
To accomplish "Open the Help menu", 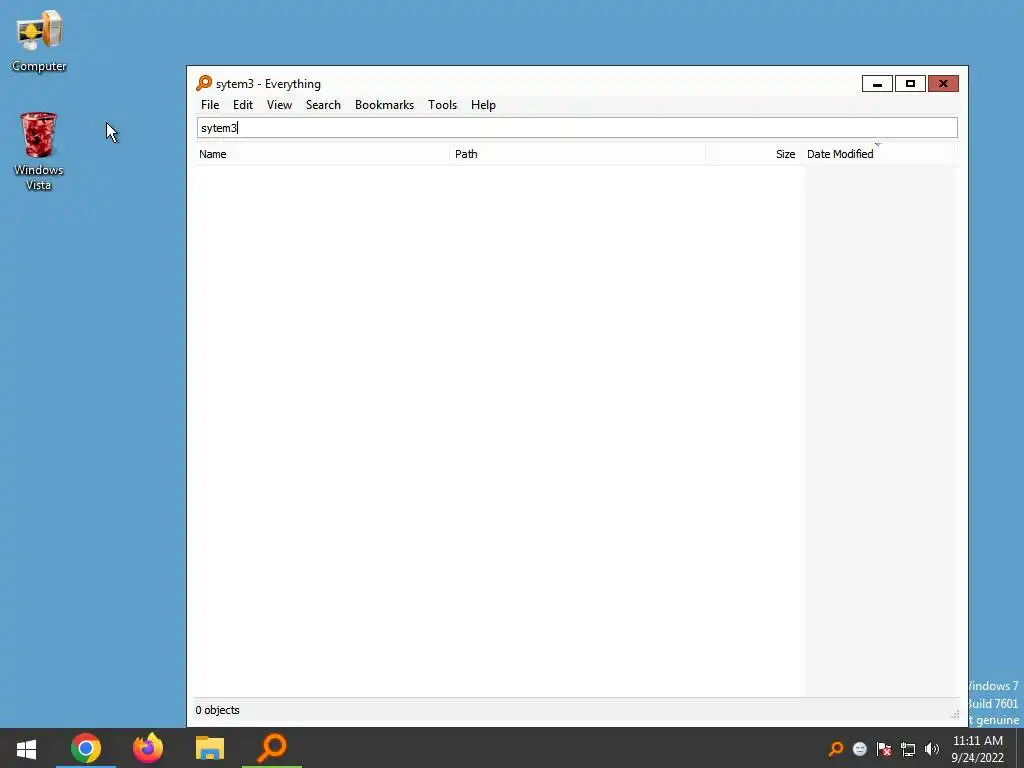I will coord(483,104).
